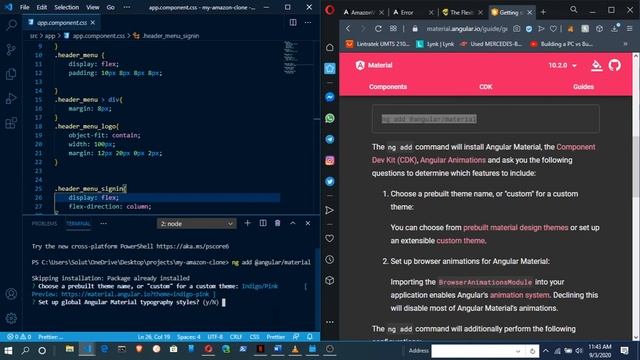Open the File menu in VS Code

tap(24, 7)
